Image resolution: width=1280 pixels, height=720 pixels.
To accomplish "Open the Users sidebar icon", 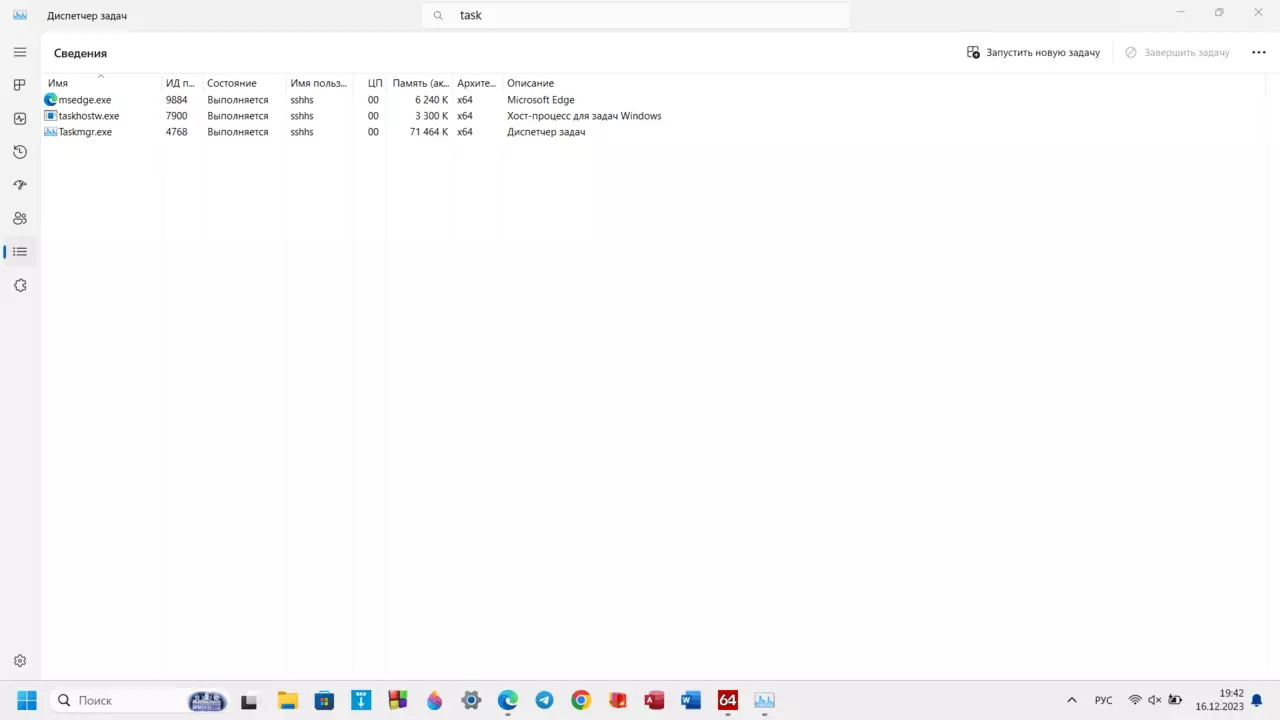I will 20,218.
